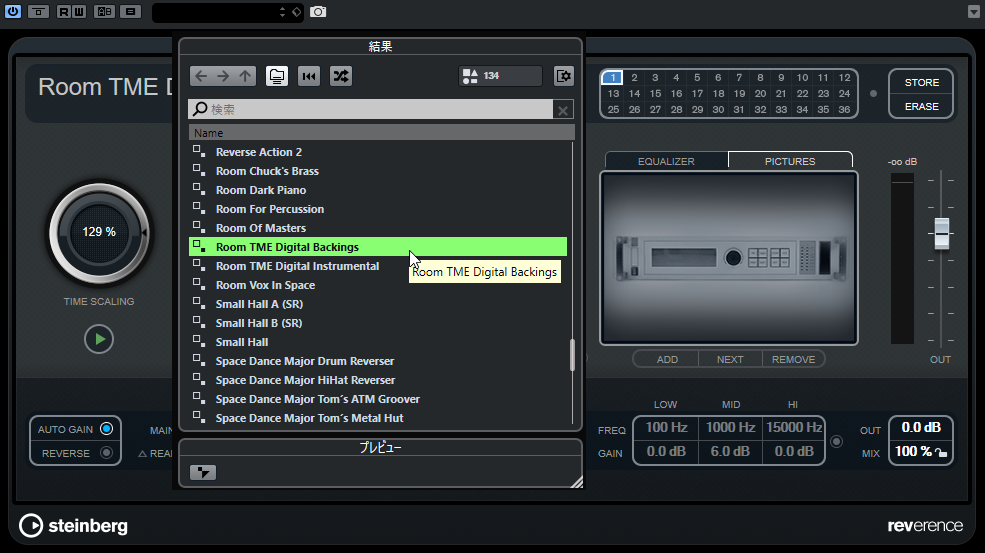Select preset Room Of Masters
This screenshot has width=985, height=553.
click(x=378, y=228)
